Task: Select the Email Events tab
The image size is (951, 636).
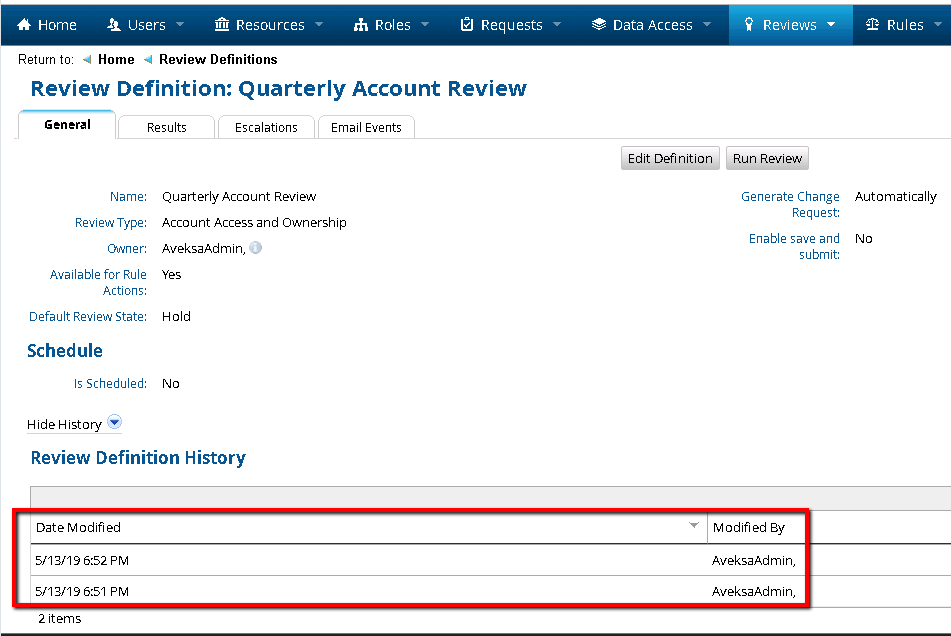Action: click(366, 127)
